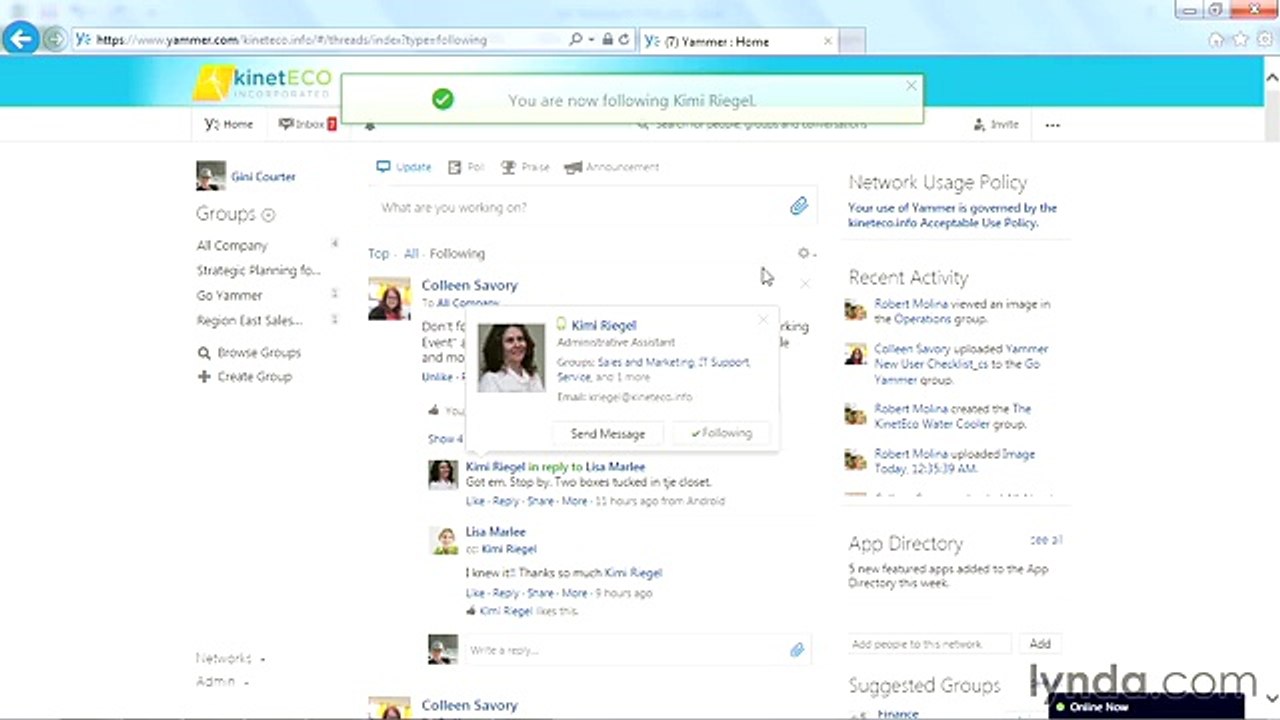Go back using the browser back arrow
Screen dimensions: 1280x720
click(x=20, y=39)
